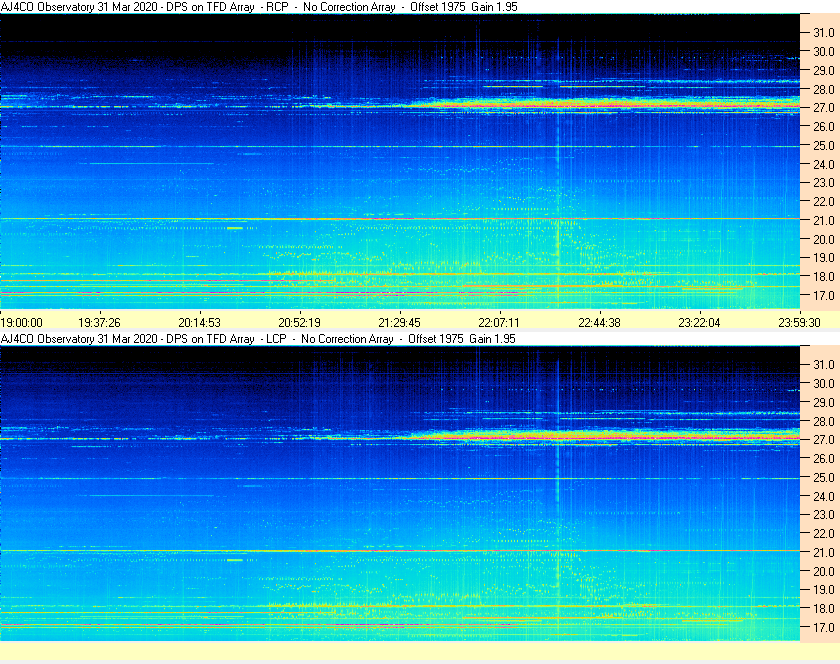This screenshot has width=840, height=664.
Task: Pick the 24.0 frequency label in LCP panel
Action: (824, 496)
